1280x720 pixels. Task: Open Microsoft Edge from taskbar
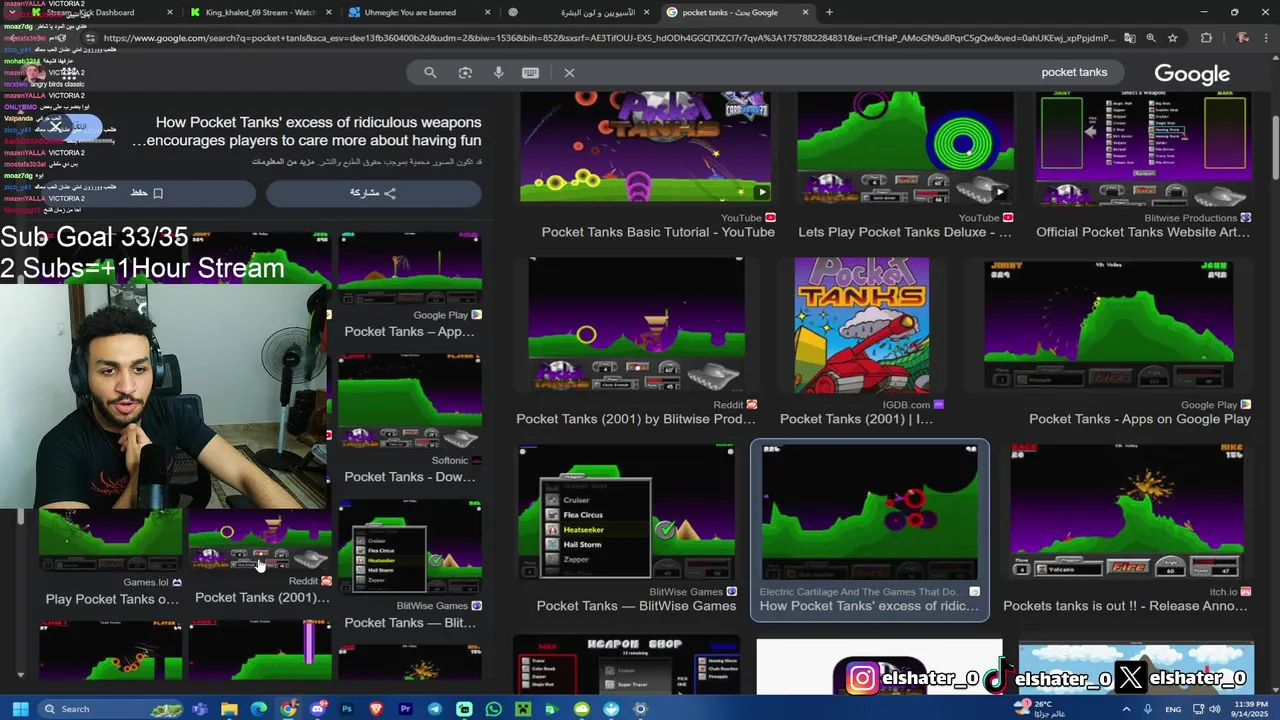point(259,709)
